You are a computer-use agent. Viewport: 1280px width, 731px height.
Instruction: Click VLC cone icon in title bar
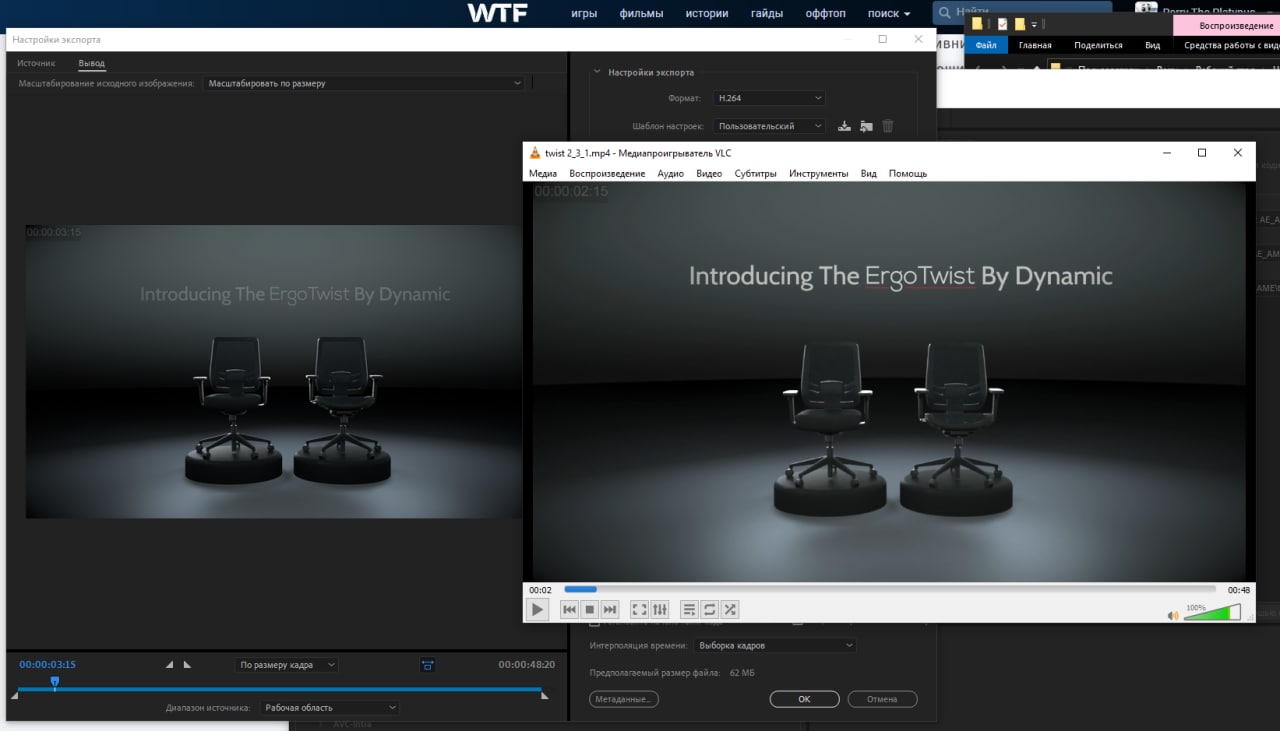[x=535, y=152]
